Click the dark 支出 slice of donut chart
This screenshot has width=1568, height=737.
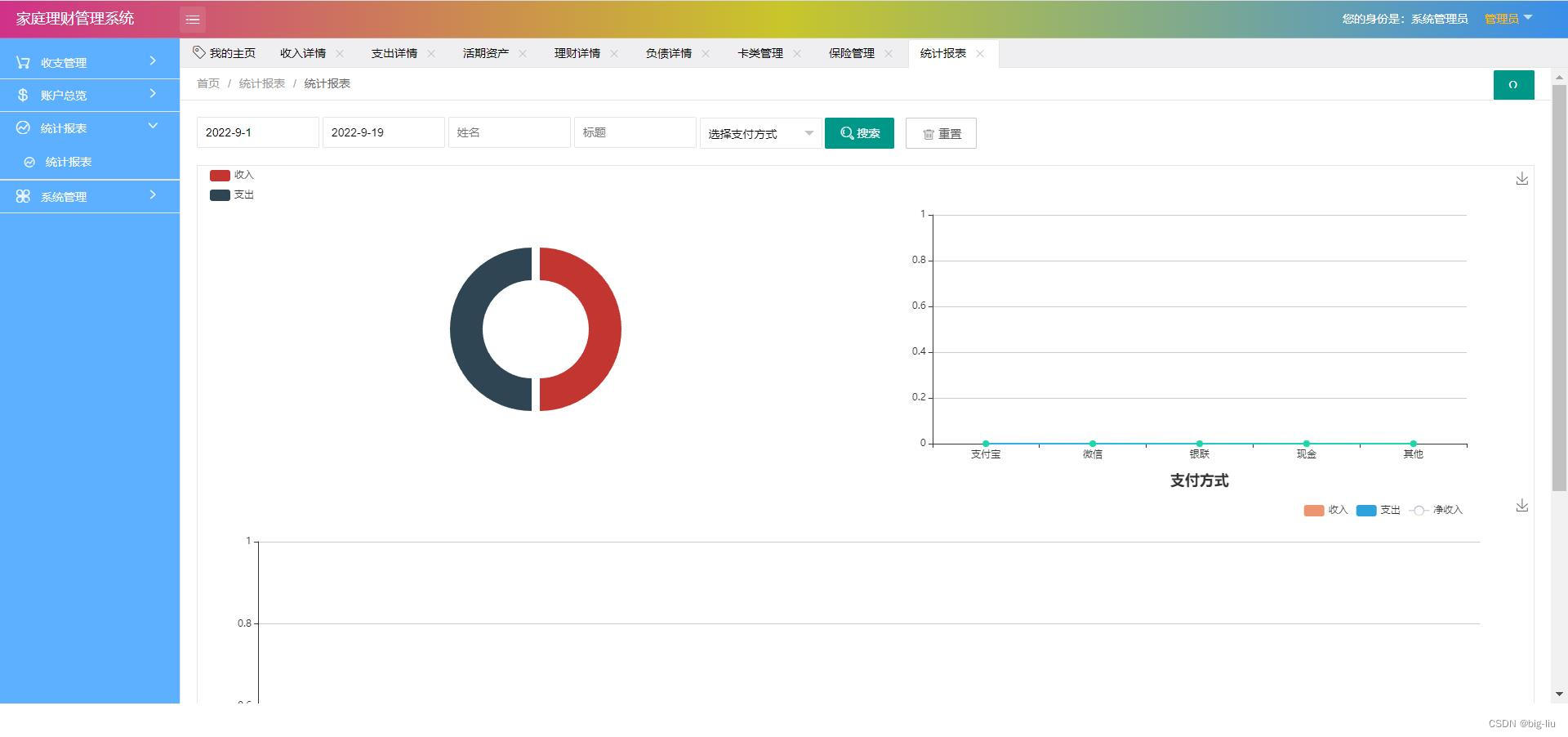click(x=466, y=329)
